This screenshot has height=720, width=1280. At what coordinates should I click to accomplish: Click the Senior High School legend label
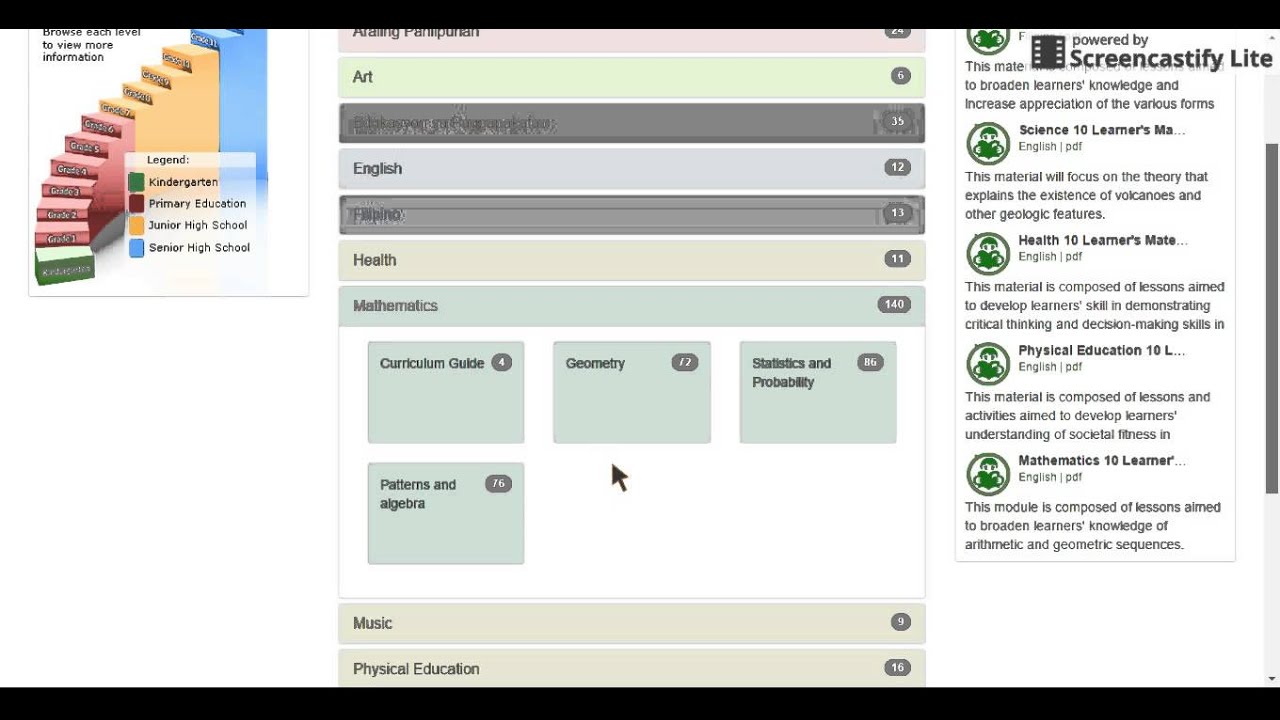pos(199,248)
